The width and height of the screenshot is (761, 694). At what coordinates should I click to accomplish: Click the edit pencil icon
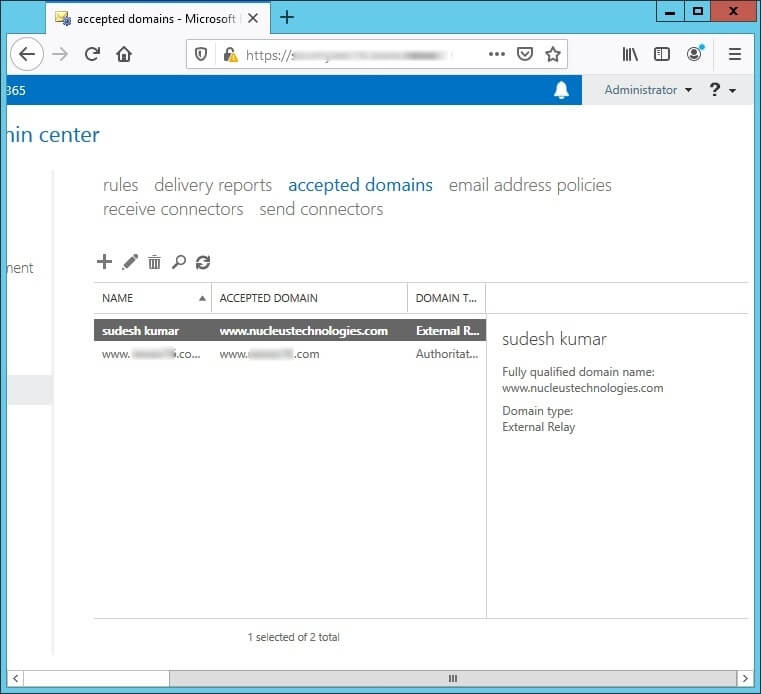pyautogui.click(x=130, y=262)
